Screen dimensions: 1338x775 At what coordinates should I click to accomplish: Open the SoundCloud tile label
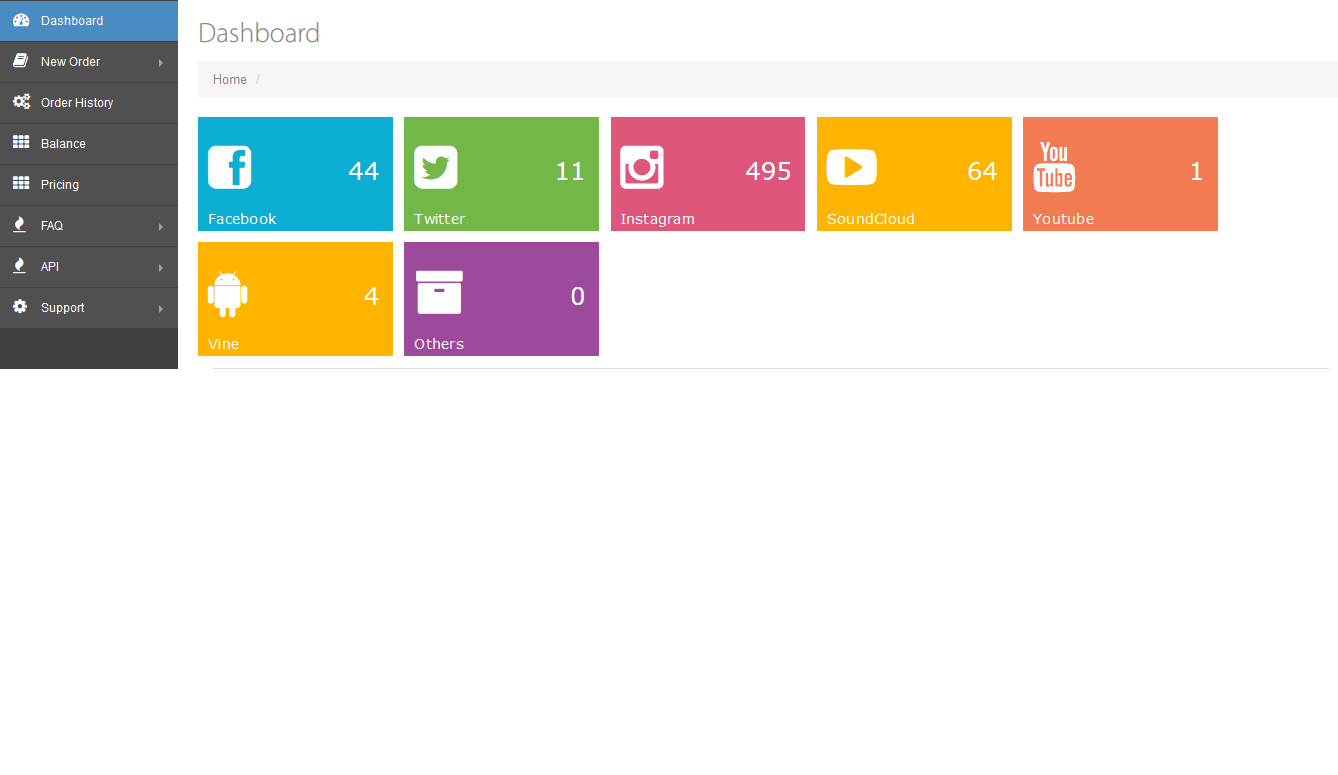pos(871,219)
